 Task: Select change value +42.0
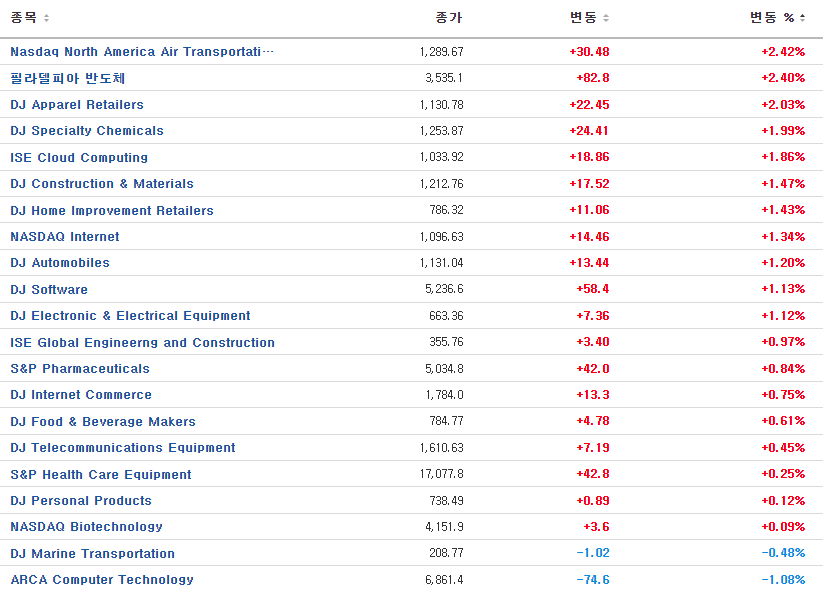593,368
